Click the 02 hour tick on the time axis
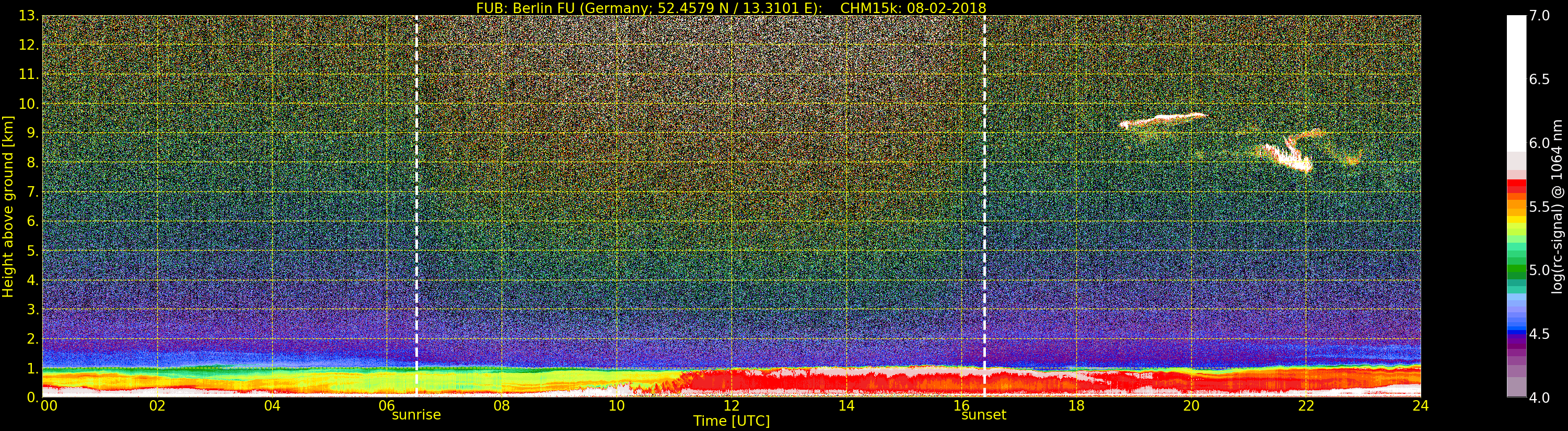The width and height of the screenshot is (1568, 431). 157,405
